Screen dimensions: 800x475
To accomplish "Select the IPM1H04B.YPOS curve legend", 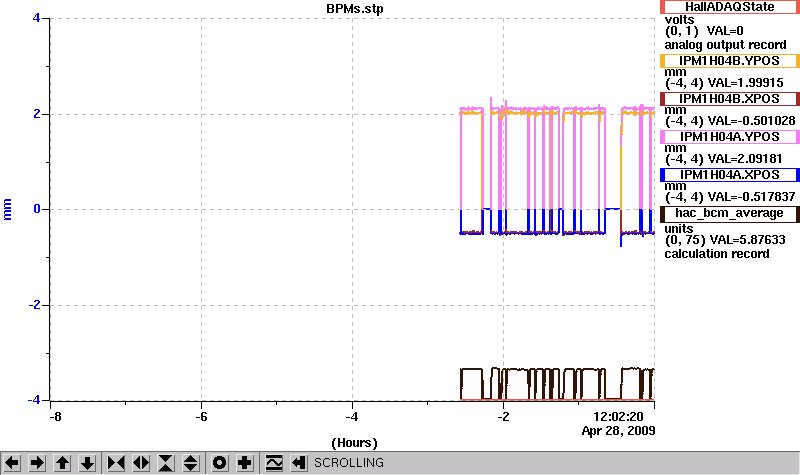I will tap(730, 61).
